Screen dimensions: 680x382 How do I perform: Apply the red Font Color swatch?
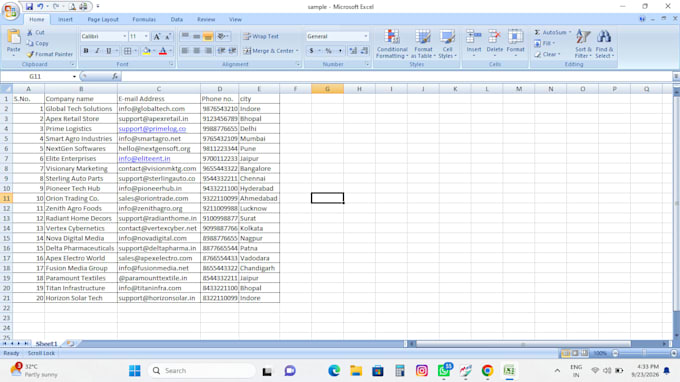pyautogui.click(x=163, y=51)
